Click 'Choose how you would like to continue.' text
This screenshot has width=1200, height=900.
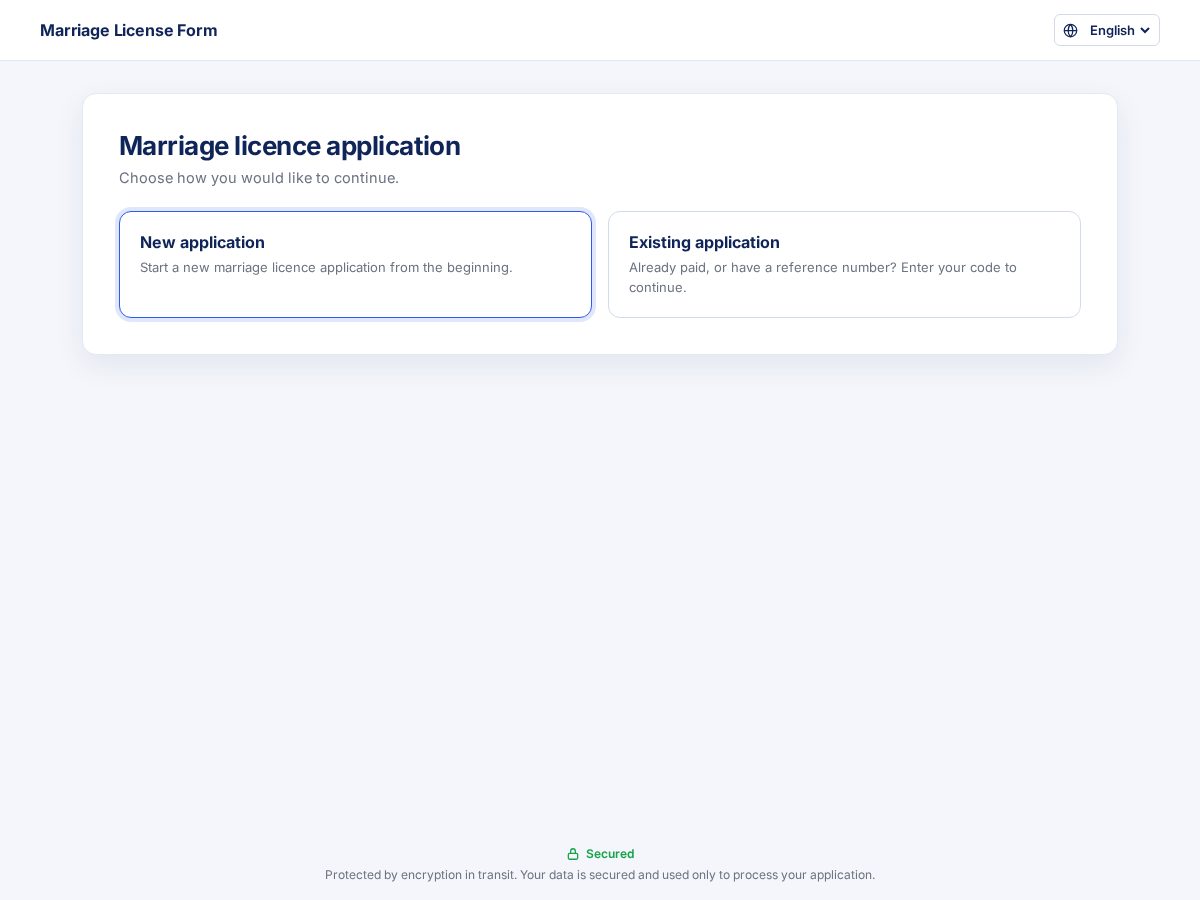[259, 178]
